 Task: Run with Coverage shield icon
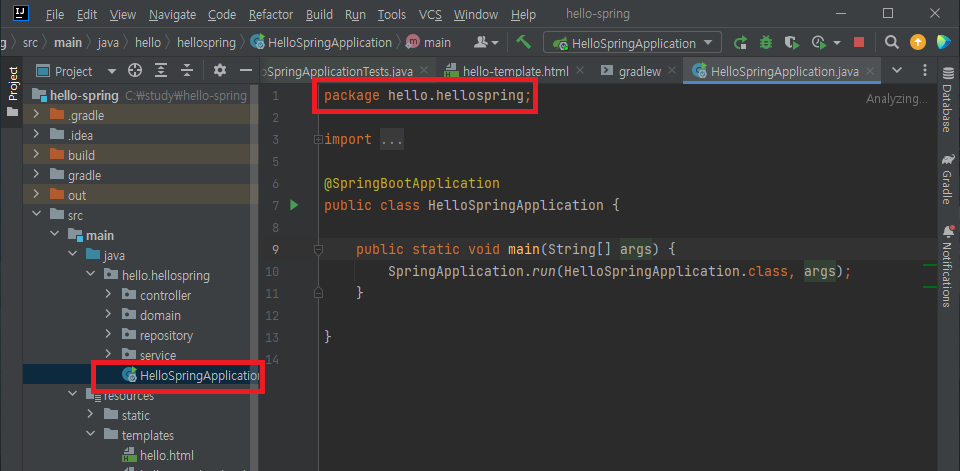click(x=792, y=43)
